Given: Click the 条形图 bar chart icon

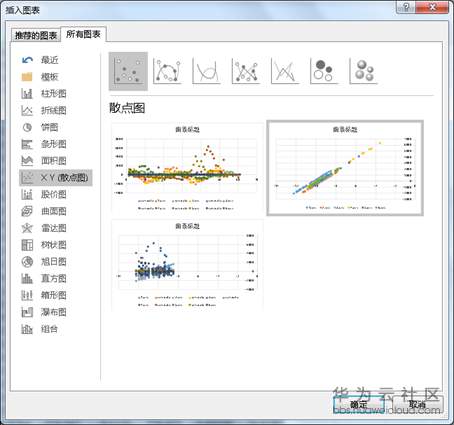Looking at the screenshot, I should [27, 144].
